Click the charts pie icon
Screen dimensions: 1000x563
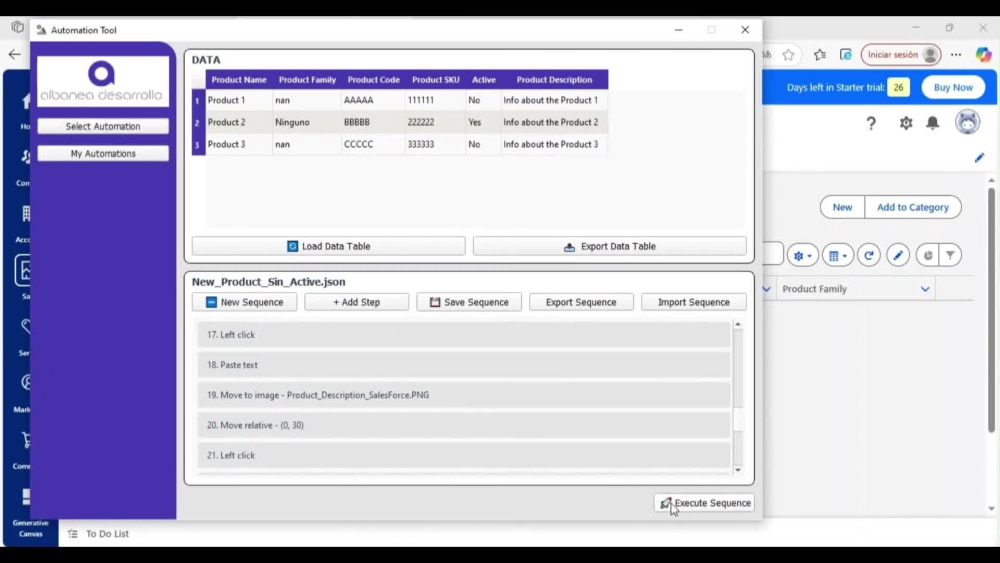pyautogui.click(x=928, y=256)
